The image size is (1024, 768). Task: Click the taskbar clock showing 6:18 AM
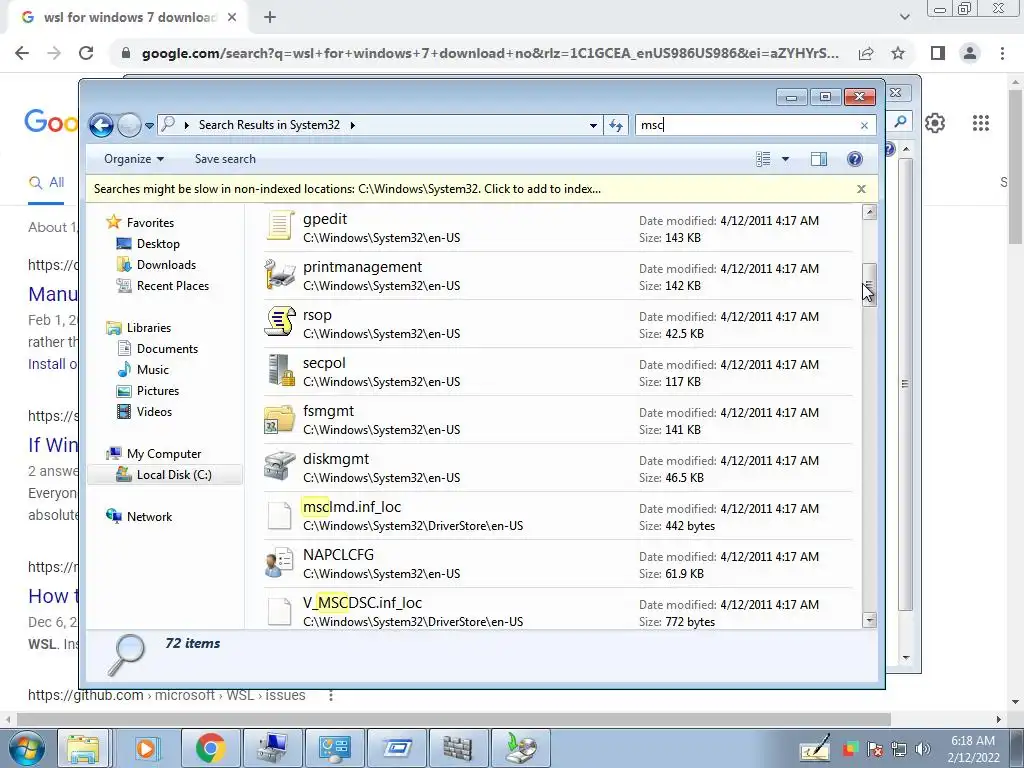(x=973, y=749)
